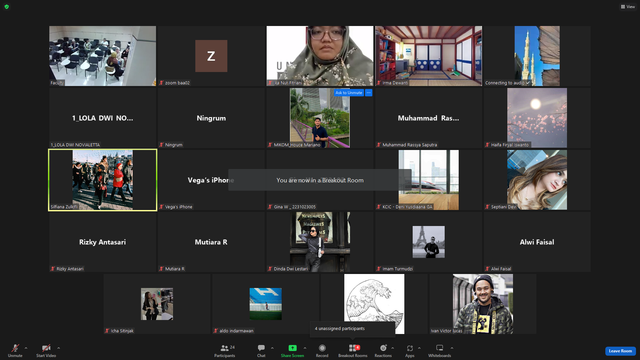Expand the arrow beside Reactions
The height and width of the screenshot is (360, 640).
point(393,348)
